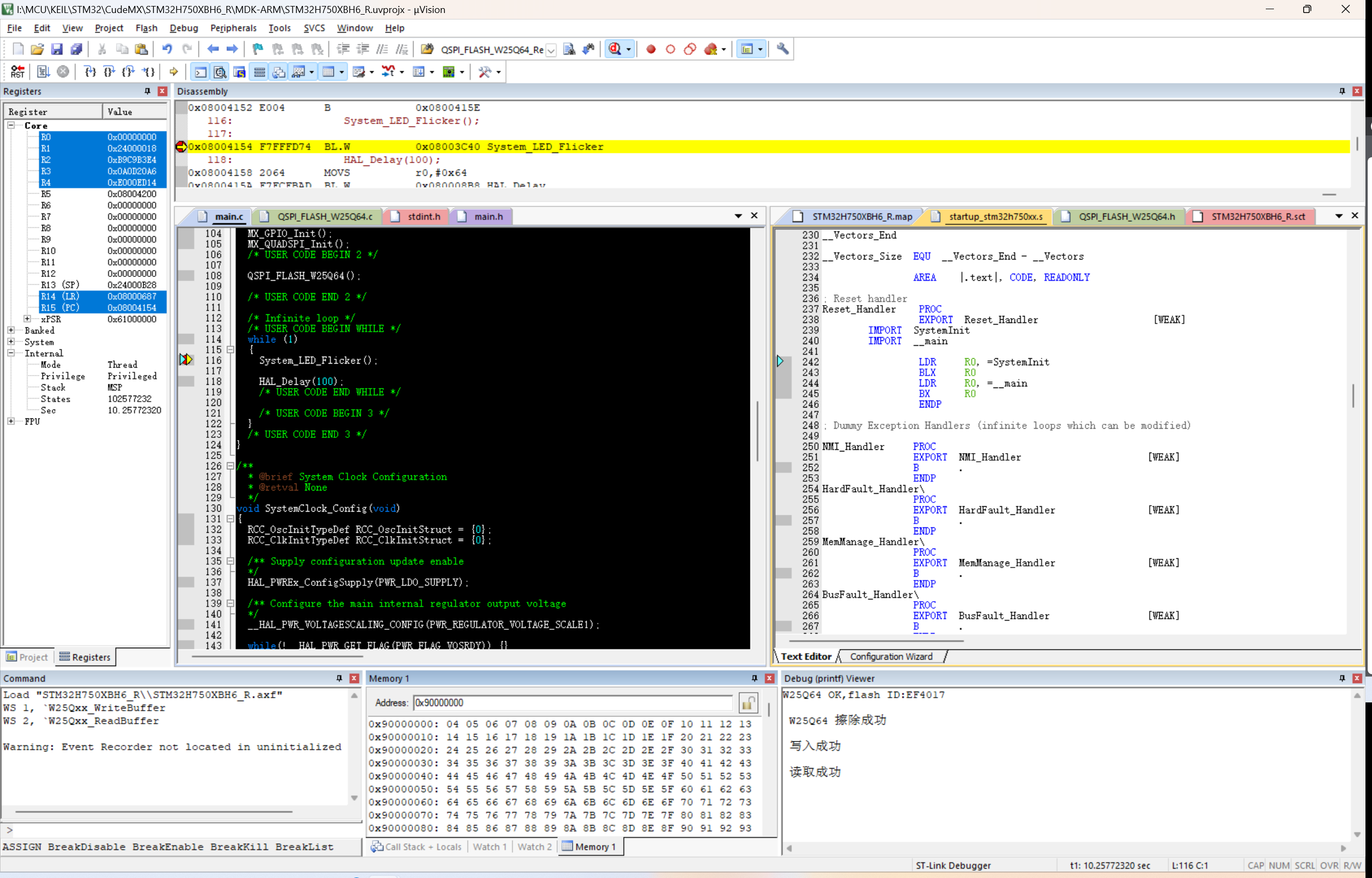This screenshot has height=878, width=1372.
Task: Click the Open file icon
Action: [x=37, y=49]
